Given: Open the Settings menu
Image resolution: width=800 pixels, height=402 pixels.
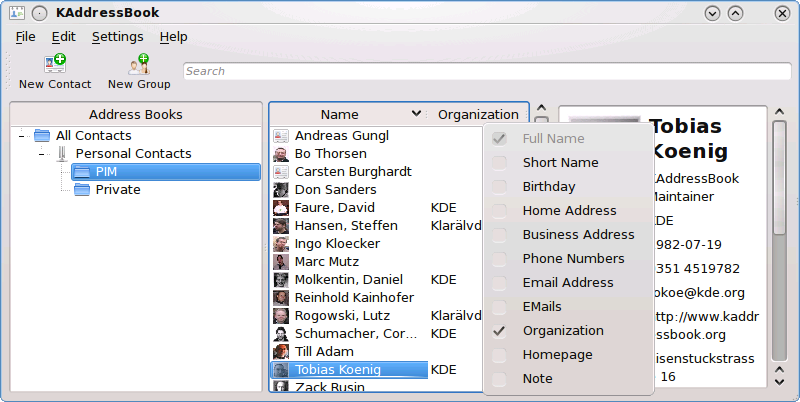Looking at the screenshot, I should [x=117, y=37].
